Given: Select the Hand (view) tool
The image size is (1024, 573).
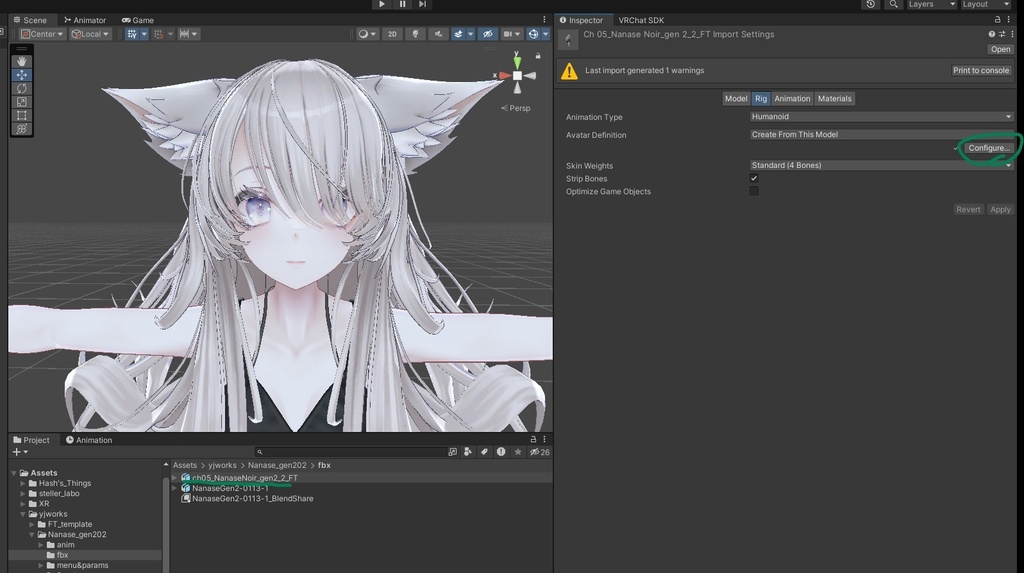Looking at the screenshot, I should tap(22, 61).
